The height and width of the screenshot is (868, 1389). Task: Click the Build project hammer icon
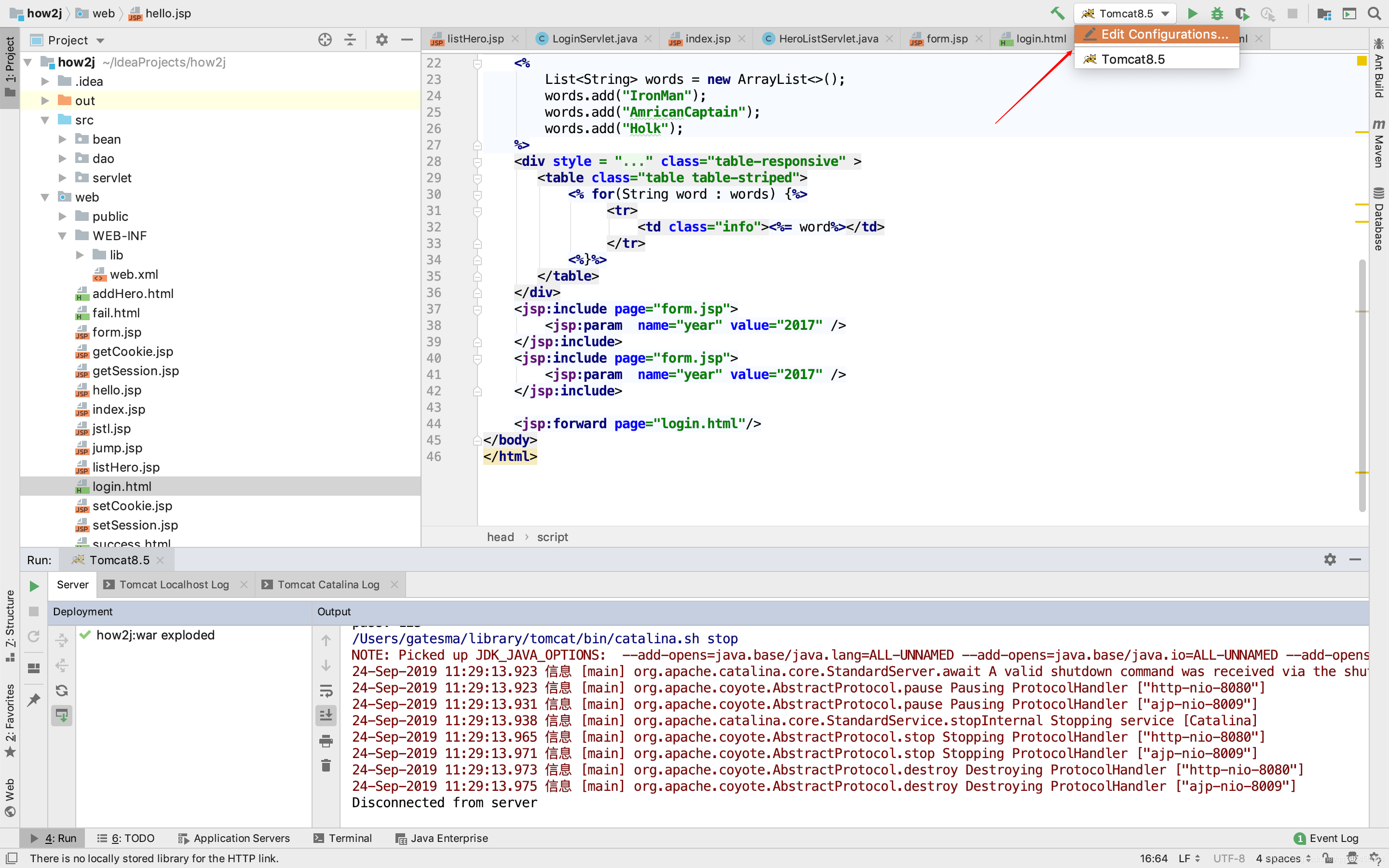click(1057, 13)
